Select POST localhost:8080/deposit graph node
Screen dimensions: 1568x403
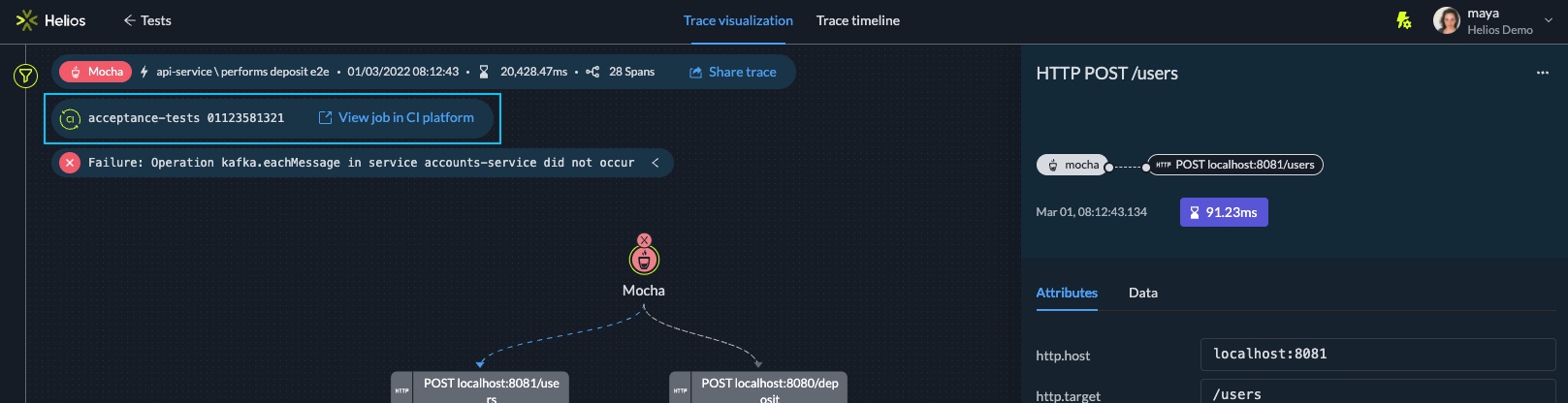click(758, 387)
